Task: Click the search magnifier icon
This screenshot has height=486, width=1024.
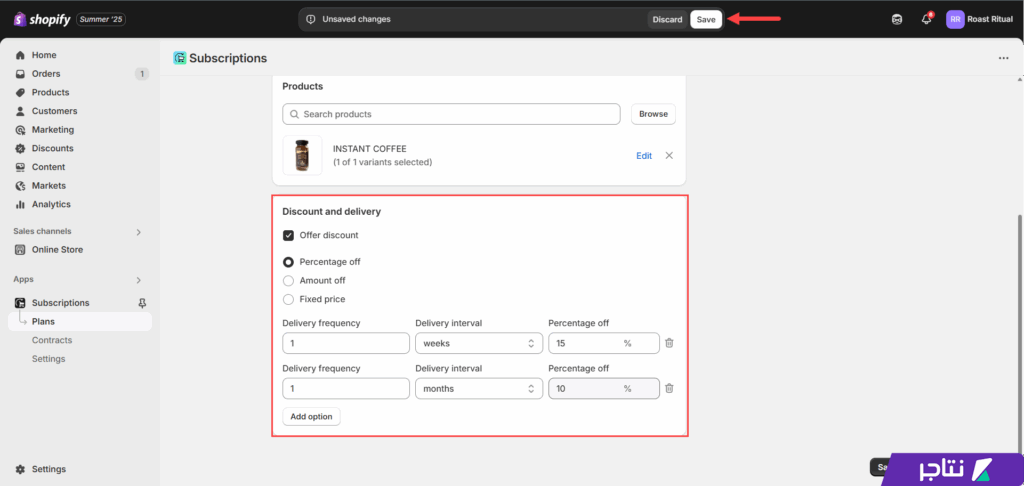Action: click(x=295, y=114)
